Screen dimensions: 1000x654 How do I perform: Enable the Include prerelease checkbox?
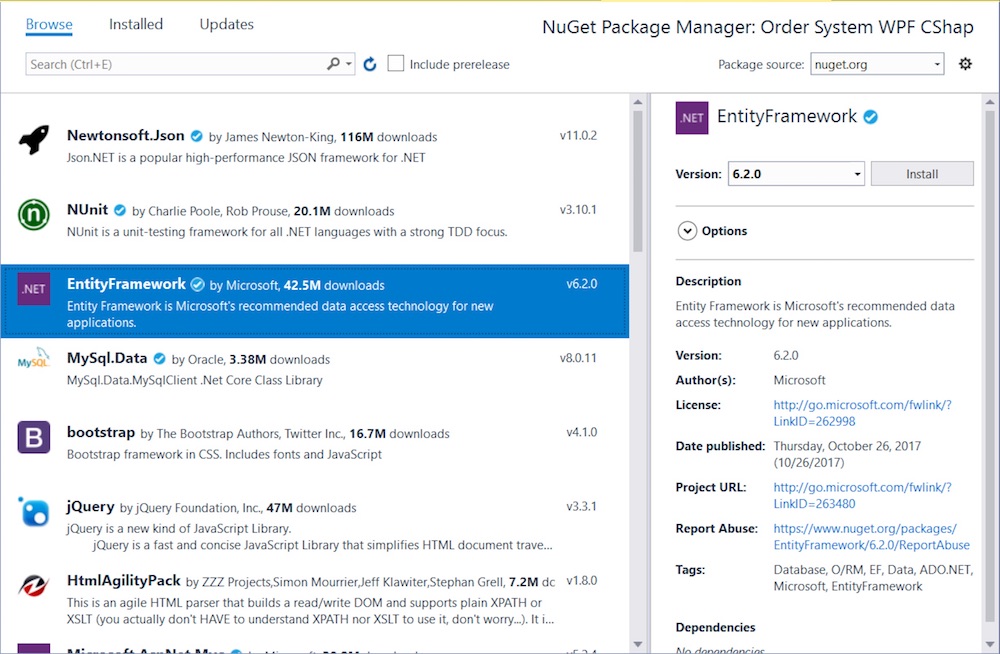(396, 64)
